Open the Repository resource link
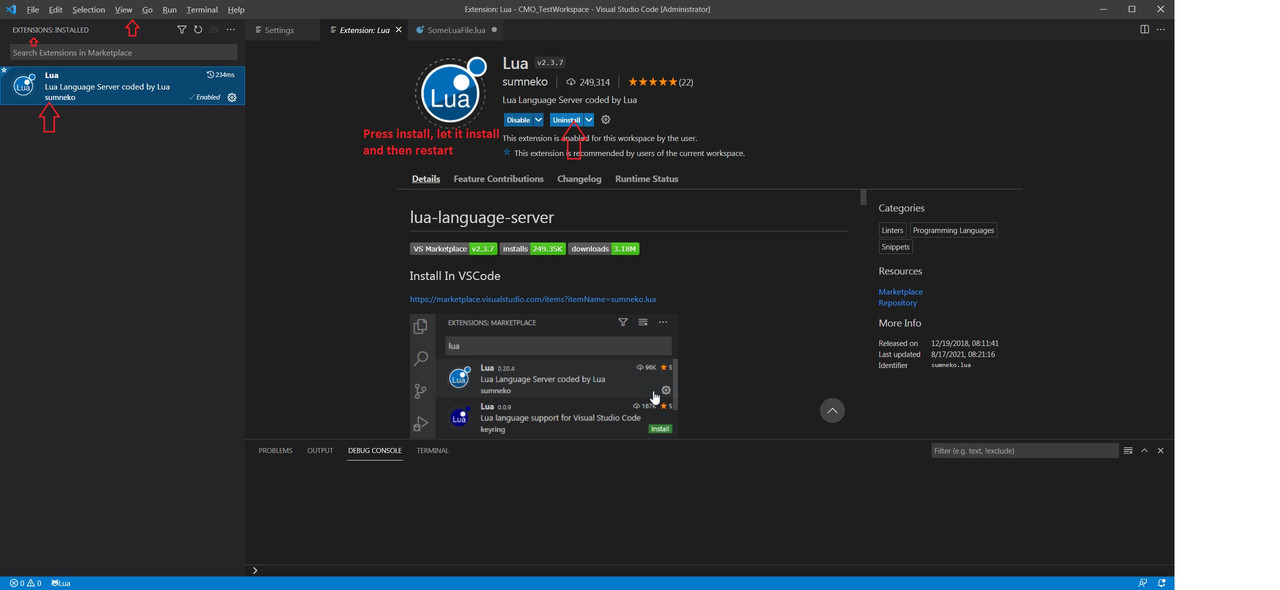 tap(897, 303)
